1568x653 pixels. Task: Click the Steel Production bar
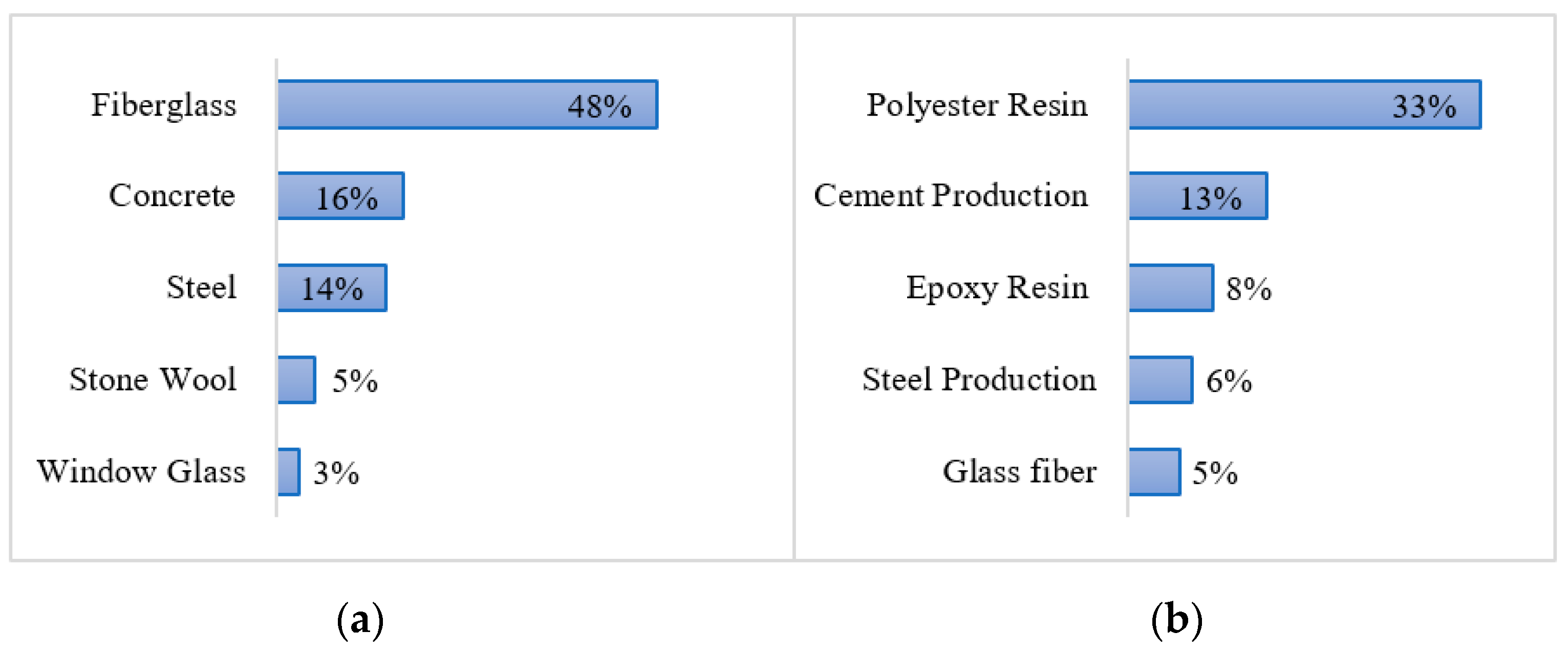(x=1160, y=380)
